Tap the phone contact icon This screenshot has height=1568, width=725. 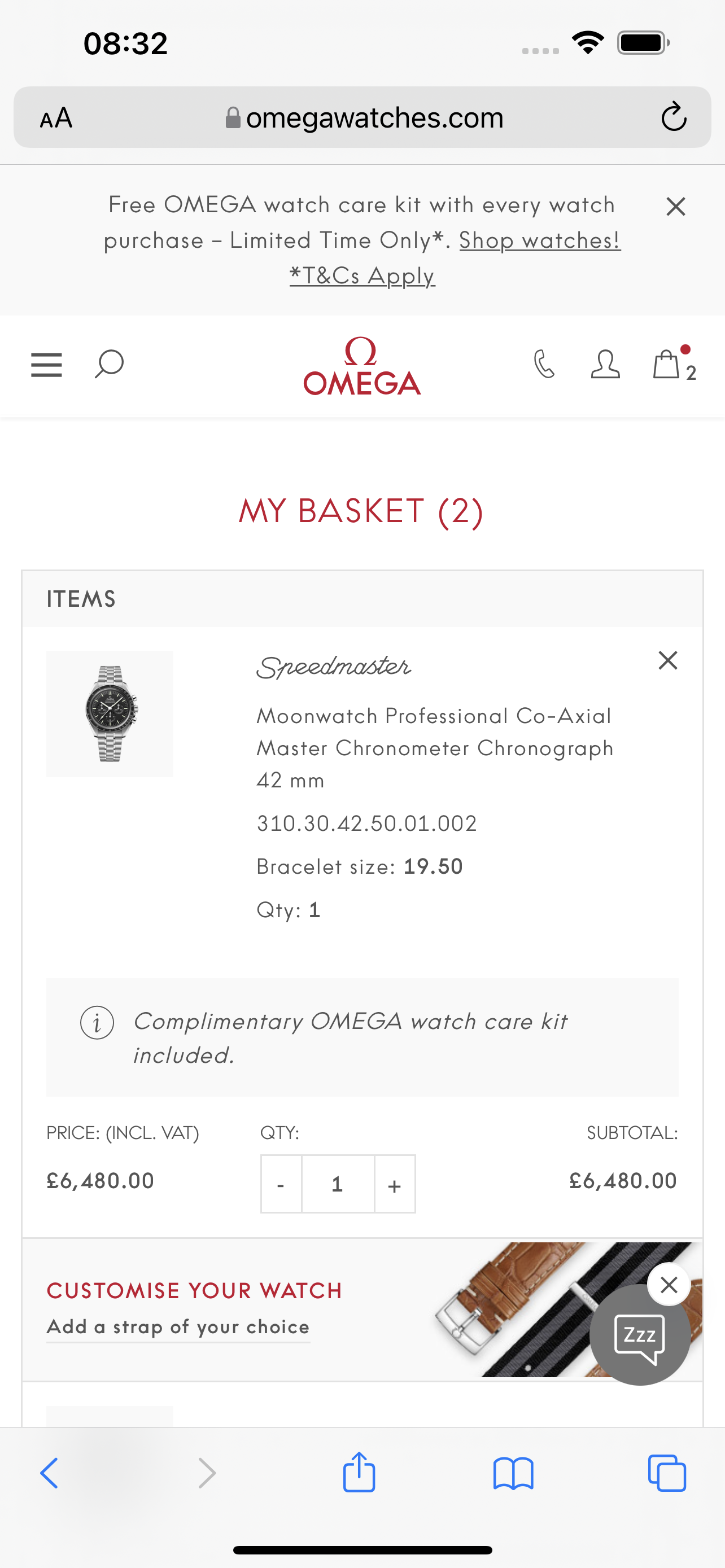click(544, 364)
